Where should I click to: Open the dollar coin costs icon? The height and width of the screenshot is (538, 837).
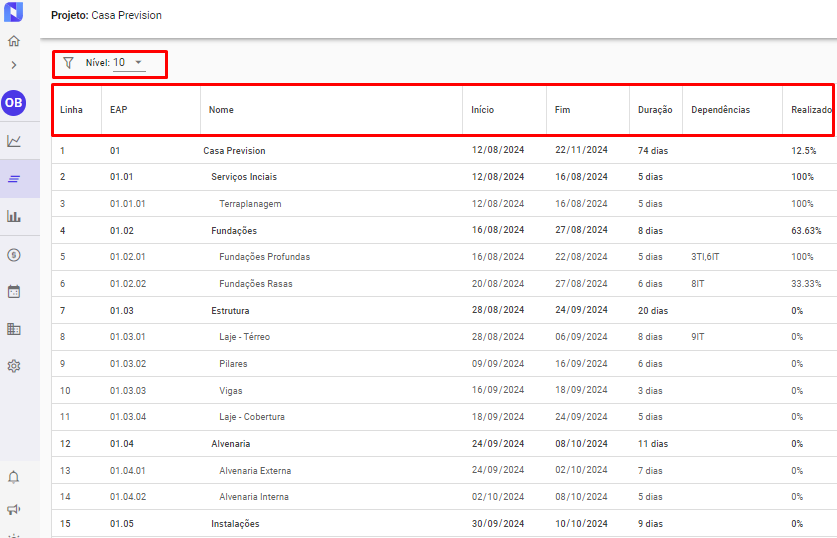point(14,255)
